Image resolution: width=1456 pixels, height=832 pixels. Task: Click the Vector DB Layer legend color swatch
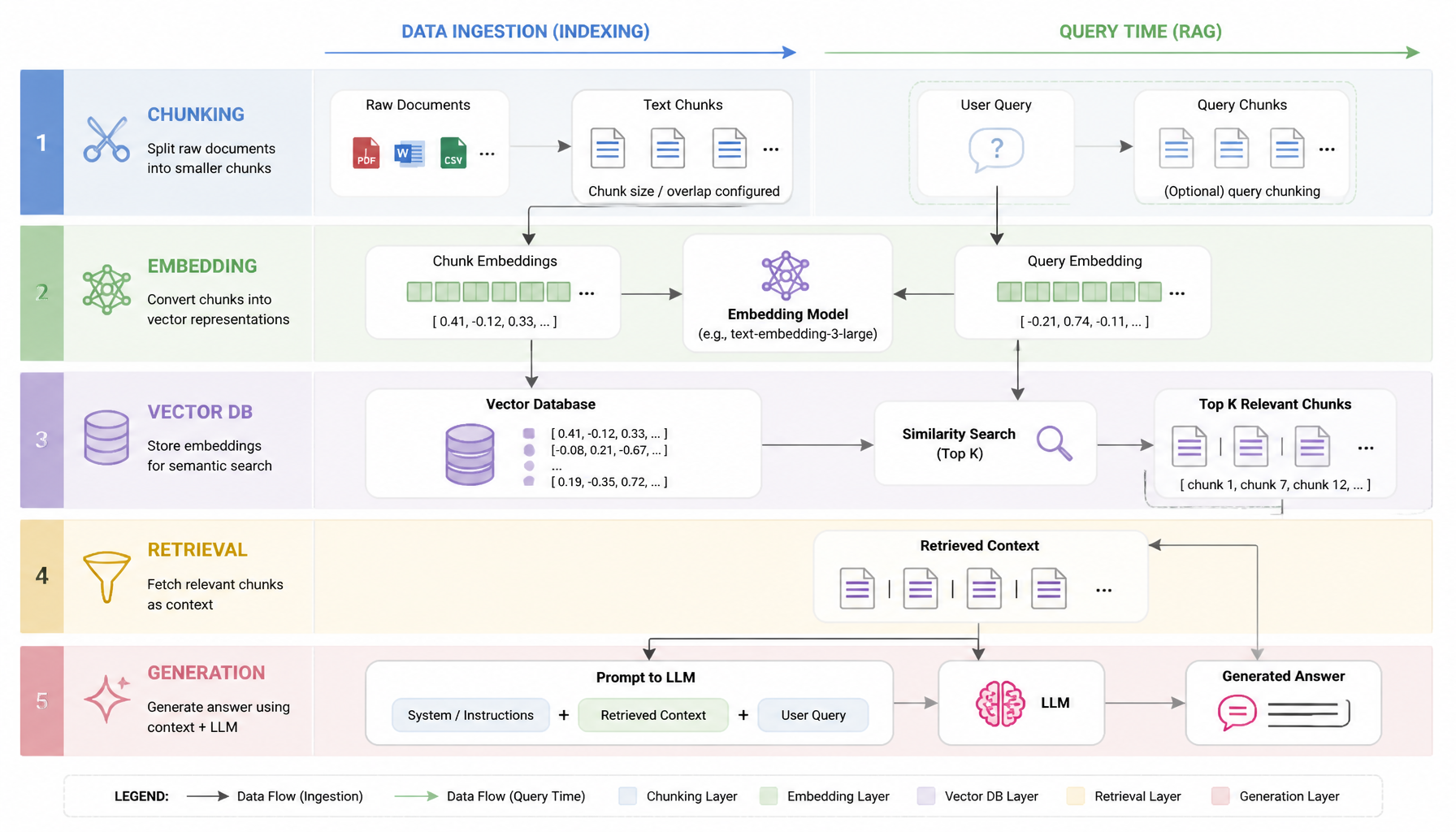pyautogui.click(x=926, y=796)
